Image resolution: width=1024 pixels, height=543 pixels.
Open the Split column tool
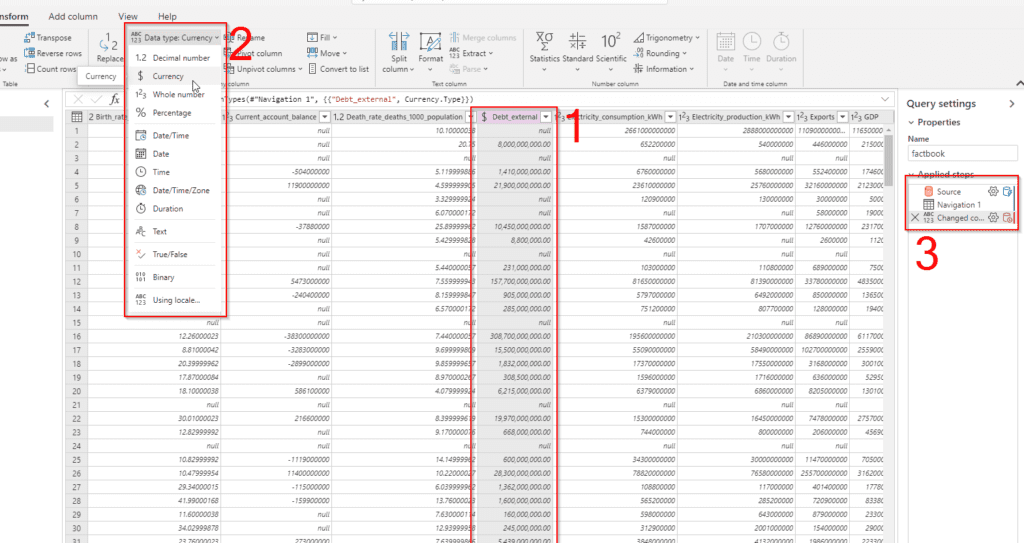398,52
